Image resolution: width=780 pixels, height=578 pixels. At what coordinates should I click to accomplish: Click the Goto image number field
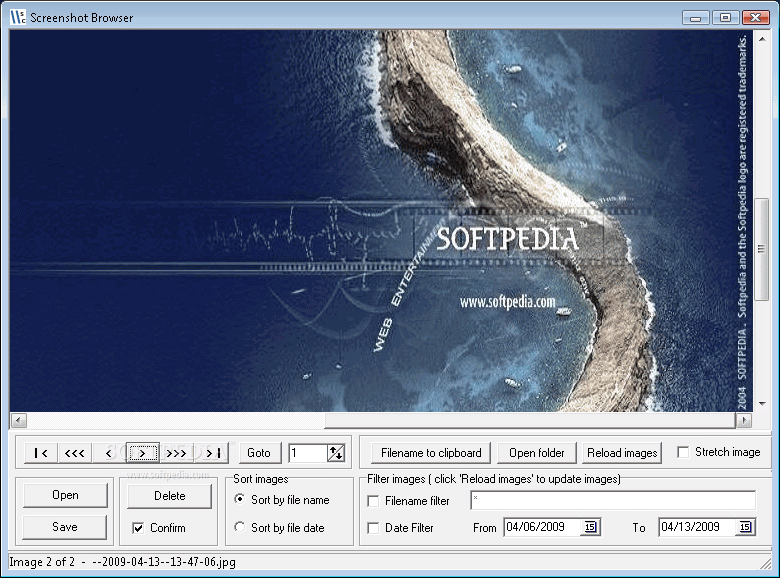pos(307,453)
